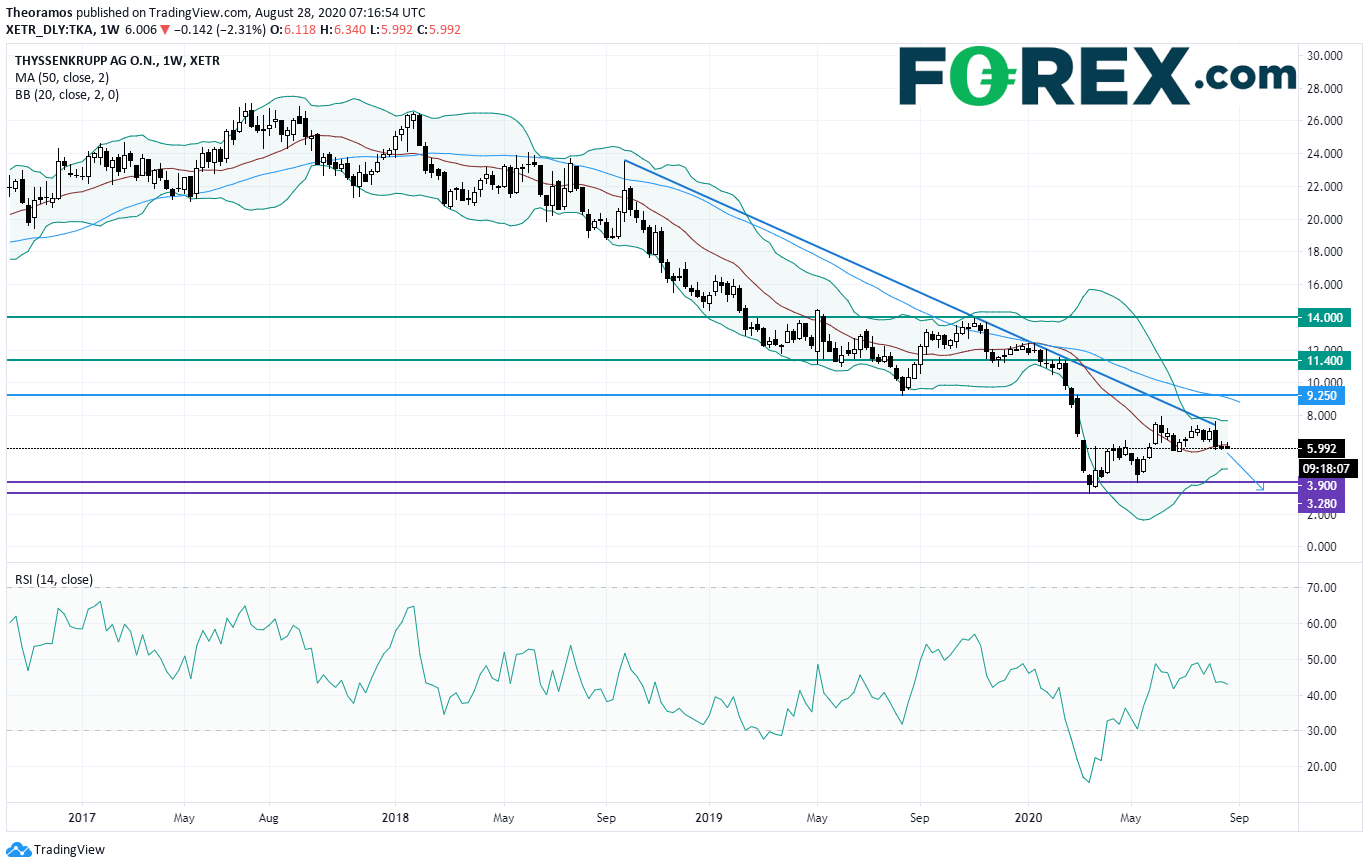Click the 5.992 current price label
1369x868 pixels.
pos(1322,449)
